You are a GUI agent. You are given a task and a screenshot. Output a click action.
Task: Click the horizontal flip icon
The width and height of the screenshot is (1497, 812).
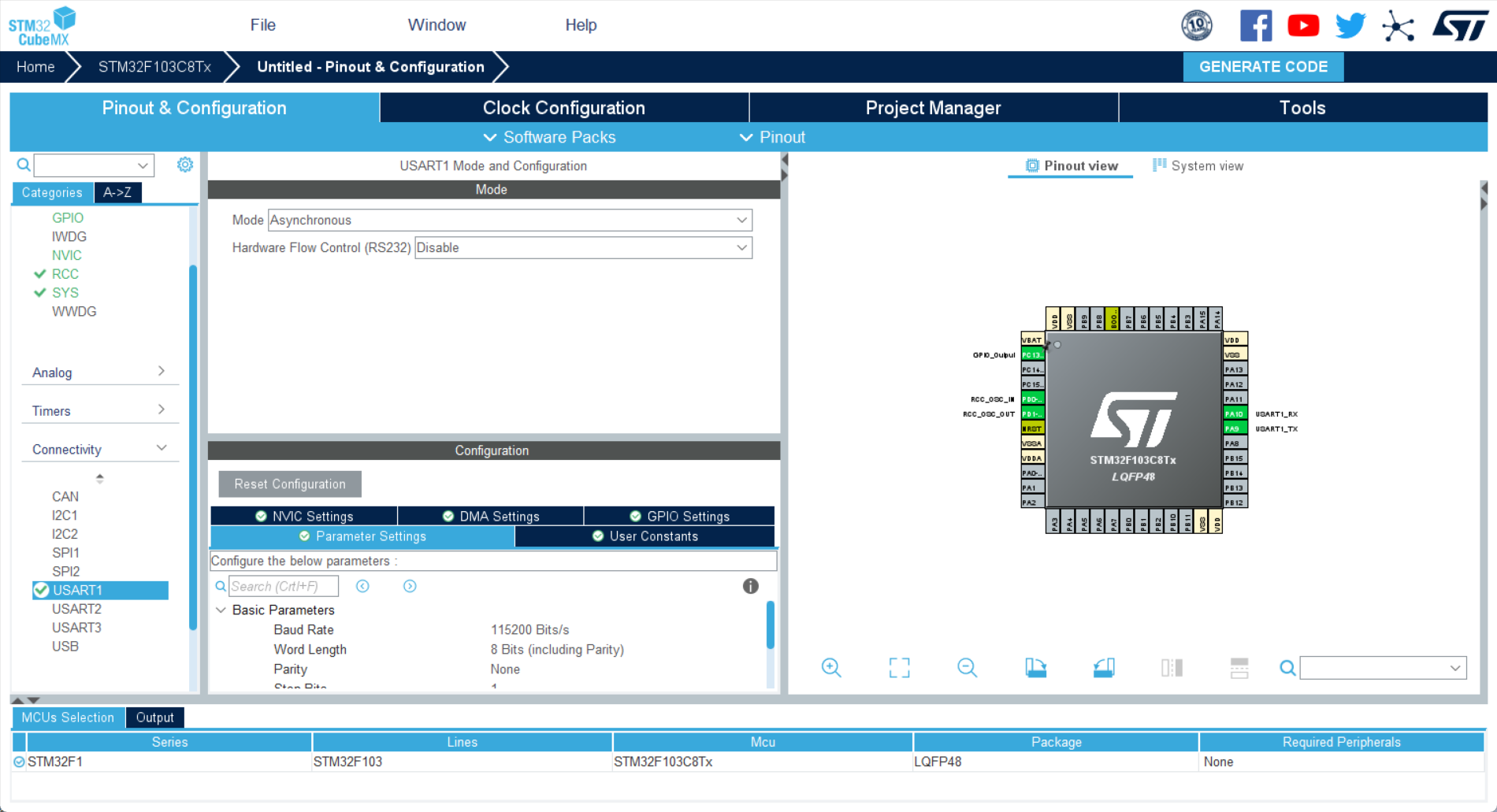tap(1172, 668)
